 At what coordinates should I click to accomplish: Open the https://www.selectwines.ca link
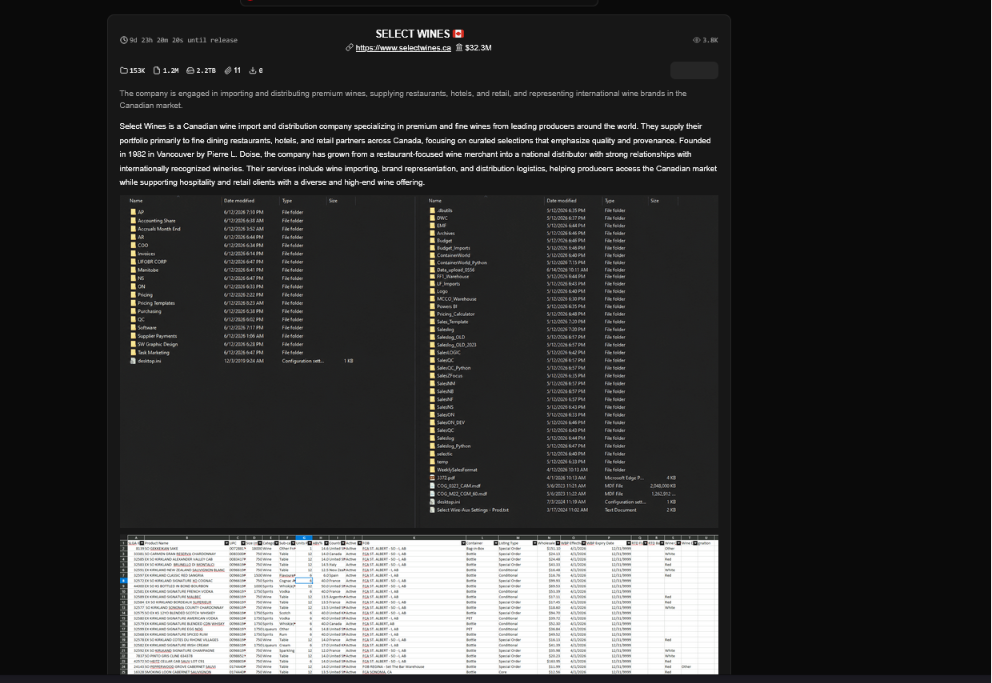(x=403, y=48)
